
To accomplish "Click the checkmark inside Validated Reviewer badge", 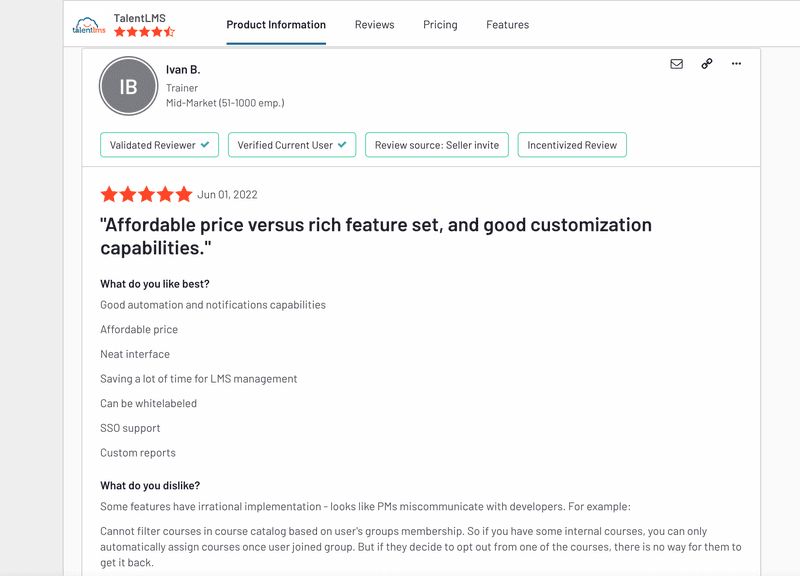I will click(204, 144).
